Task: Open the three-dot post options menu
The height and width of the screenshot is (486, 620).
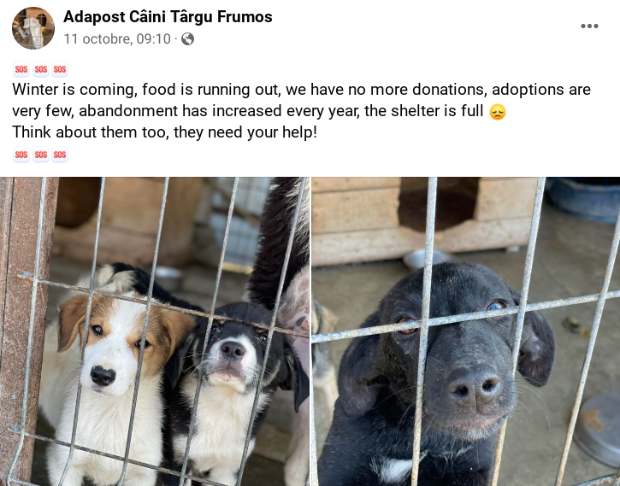Action: (589, 26)
